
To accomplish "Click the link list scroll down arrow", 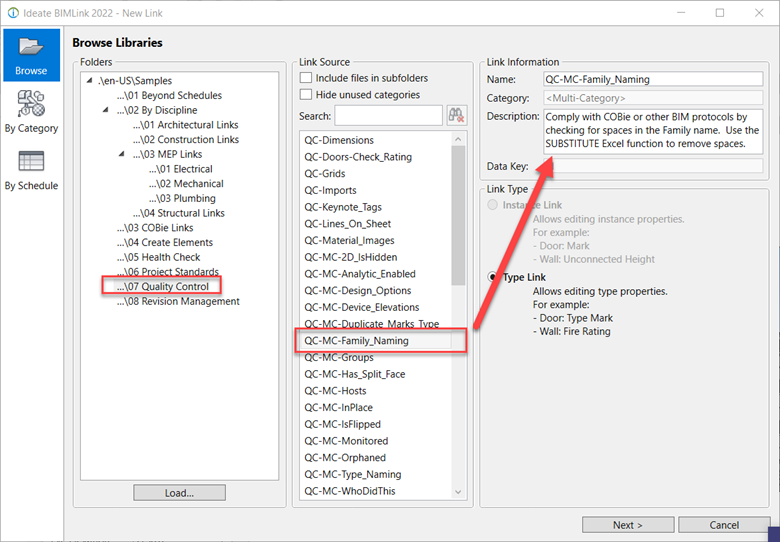I will [x=458, y=492].
